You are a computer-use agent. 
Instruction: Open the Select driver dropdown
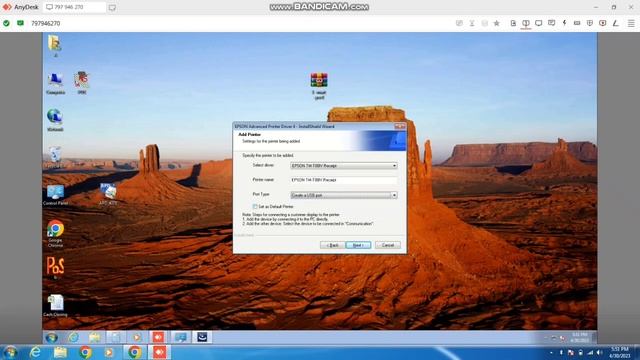(x=344, y=166)
